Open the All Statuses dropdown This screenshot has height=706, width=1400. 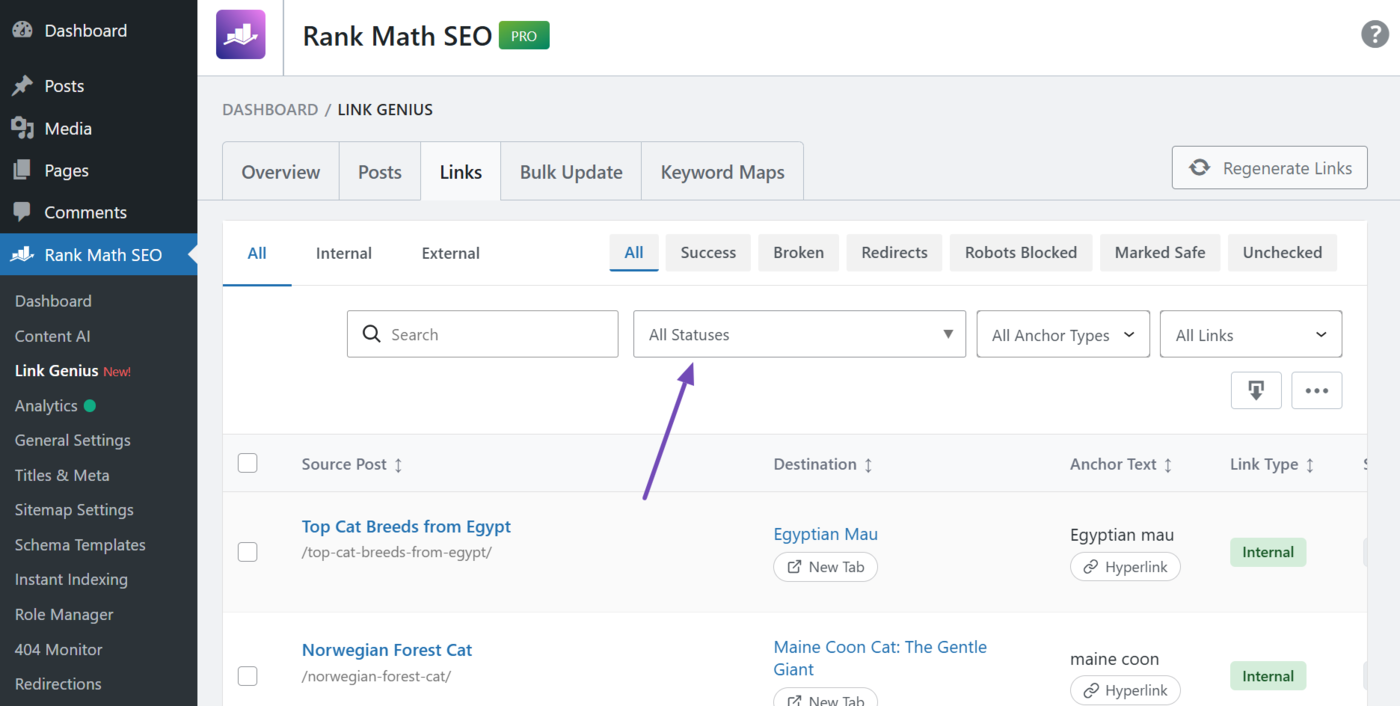pos(799,334)
